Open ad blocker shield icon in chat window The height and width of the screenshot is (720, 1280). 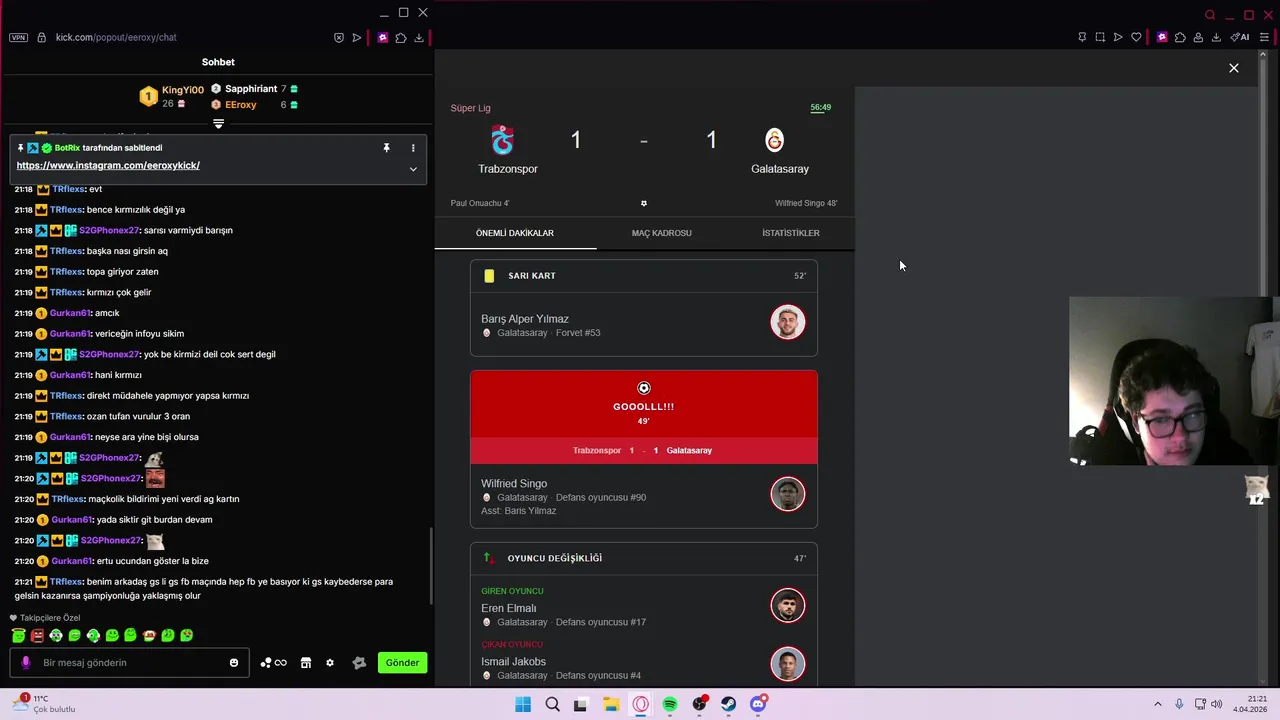coord(339,38)
